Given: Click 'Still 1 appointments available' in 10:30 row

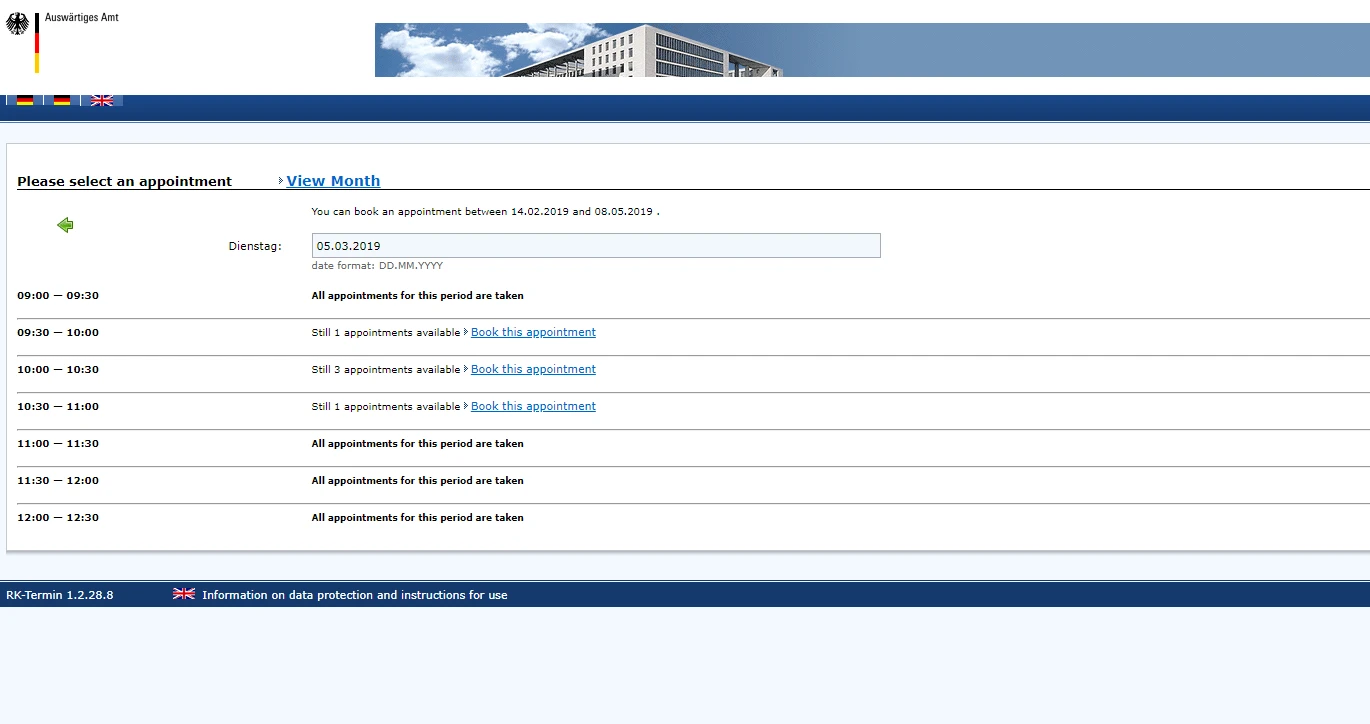Looking at the screenshot, I should coord(386,407).
